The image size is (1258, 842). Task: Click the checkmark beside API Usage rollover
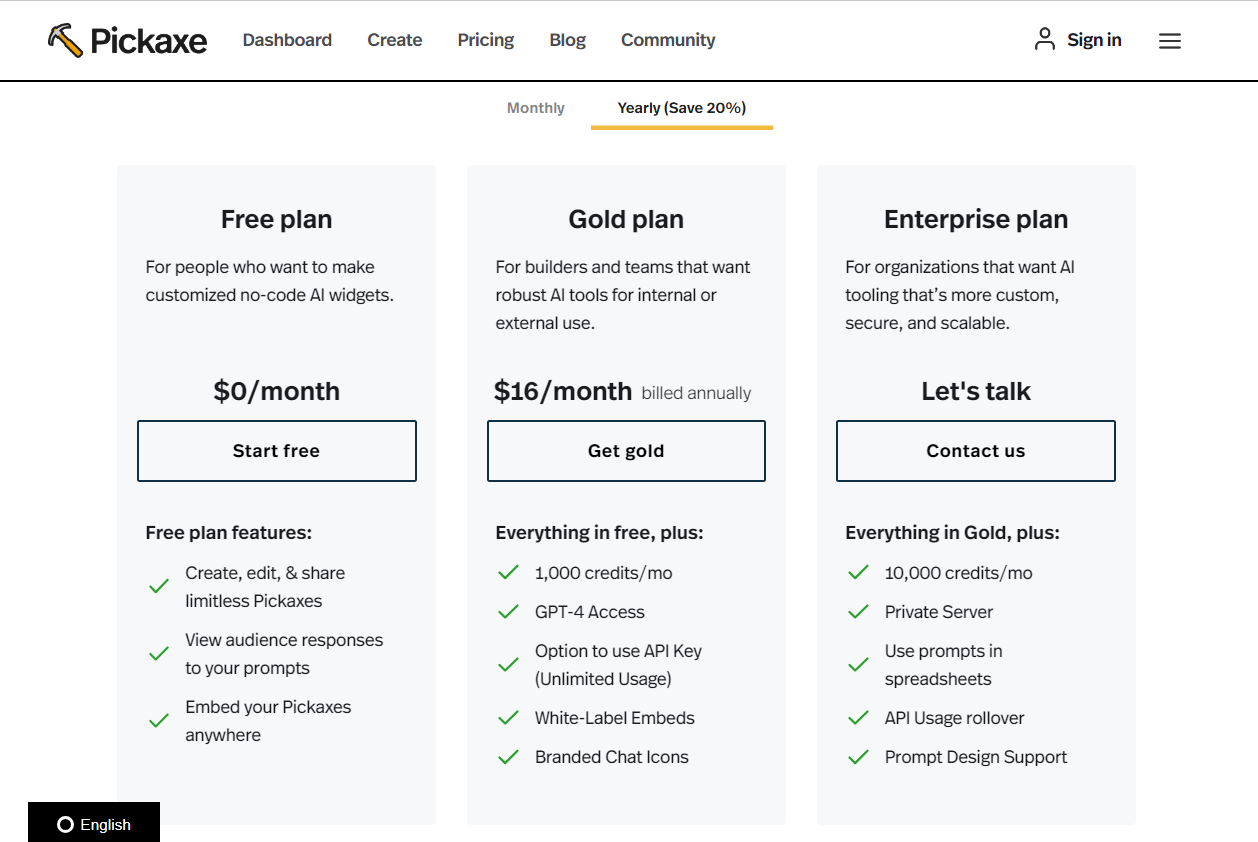858,718
